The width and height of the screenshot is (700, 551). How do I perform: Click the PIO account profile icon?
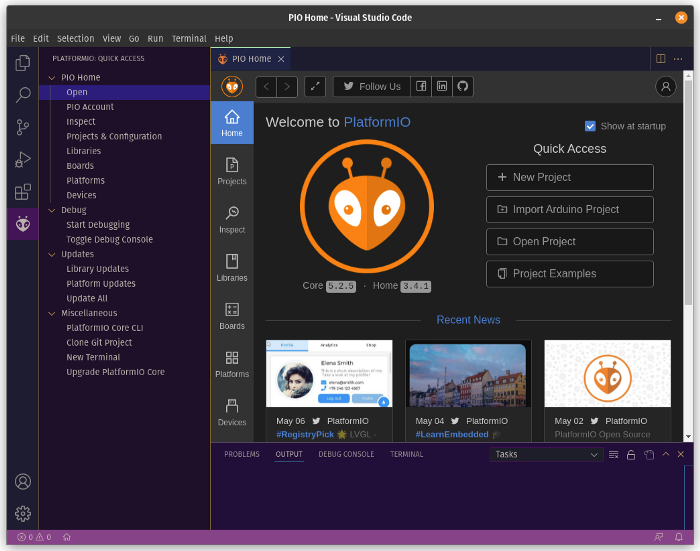coord(666,87)
